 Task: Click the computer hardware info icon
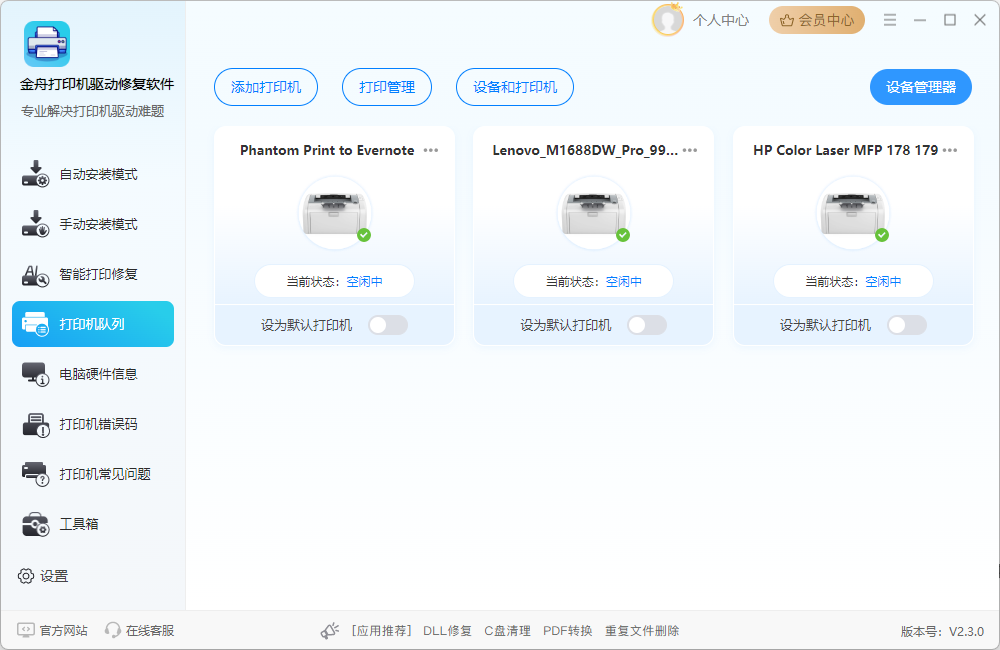pyautogui.click(x=35, y=374)
